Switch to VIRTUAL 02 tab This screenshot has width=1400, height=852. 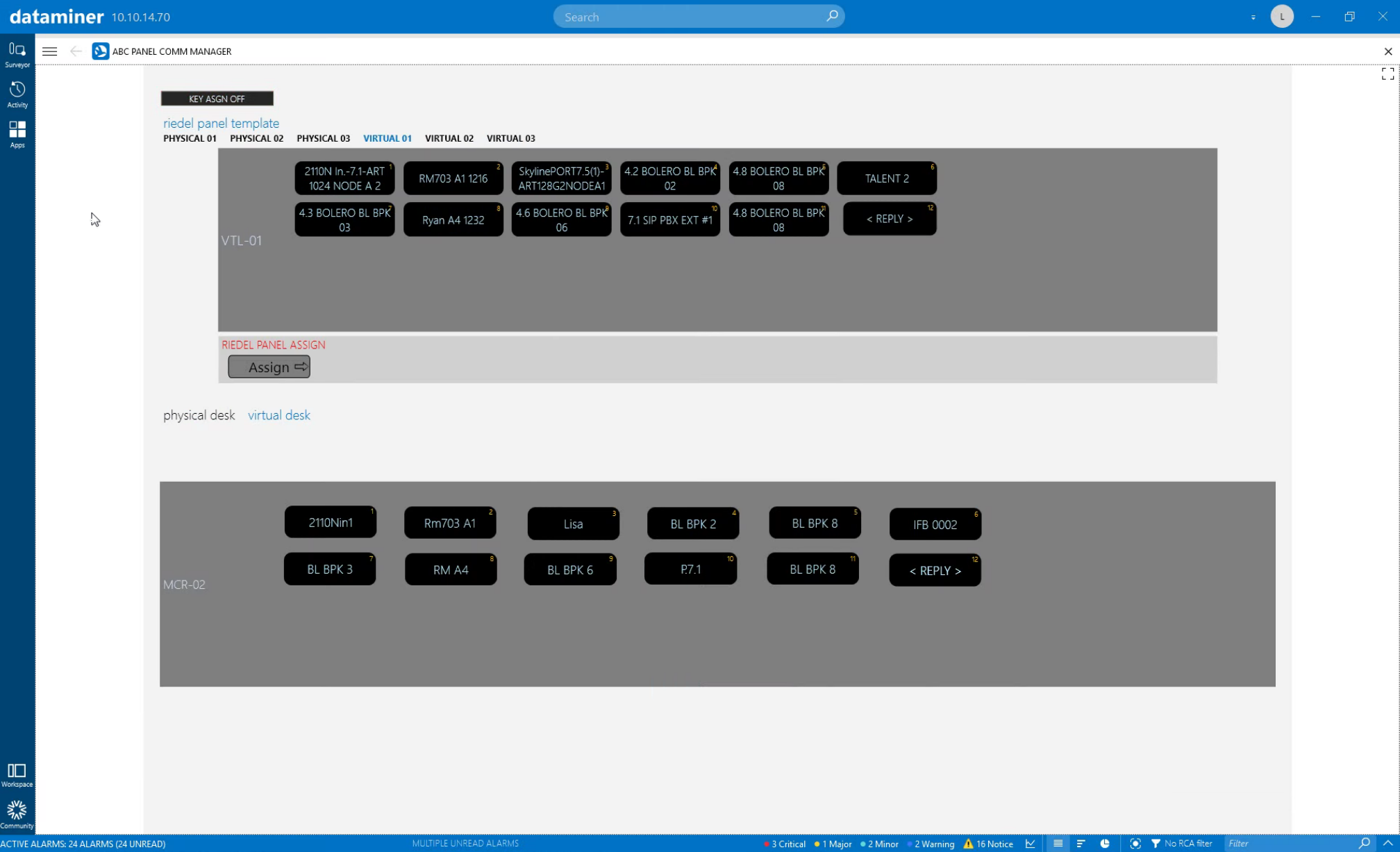tap(449, 138)
